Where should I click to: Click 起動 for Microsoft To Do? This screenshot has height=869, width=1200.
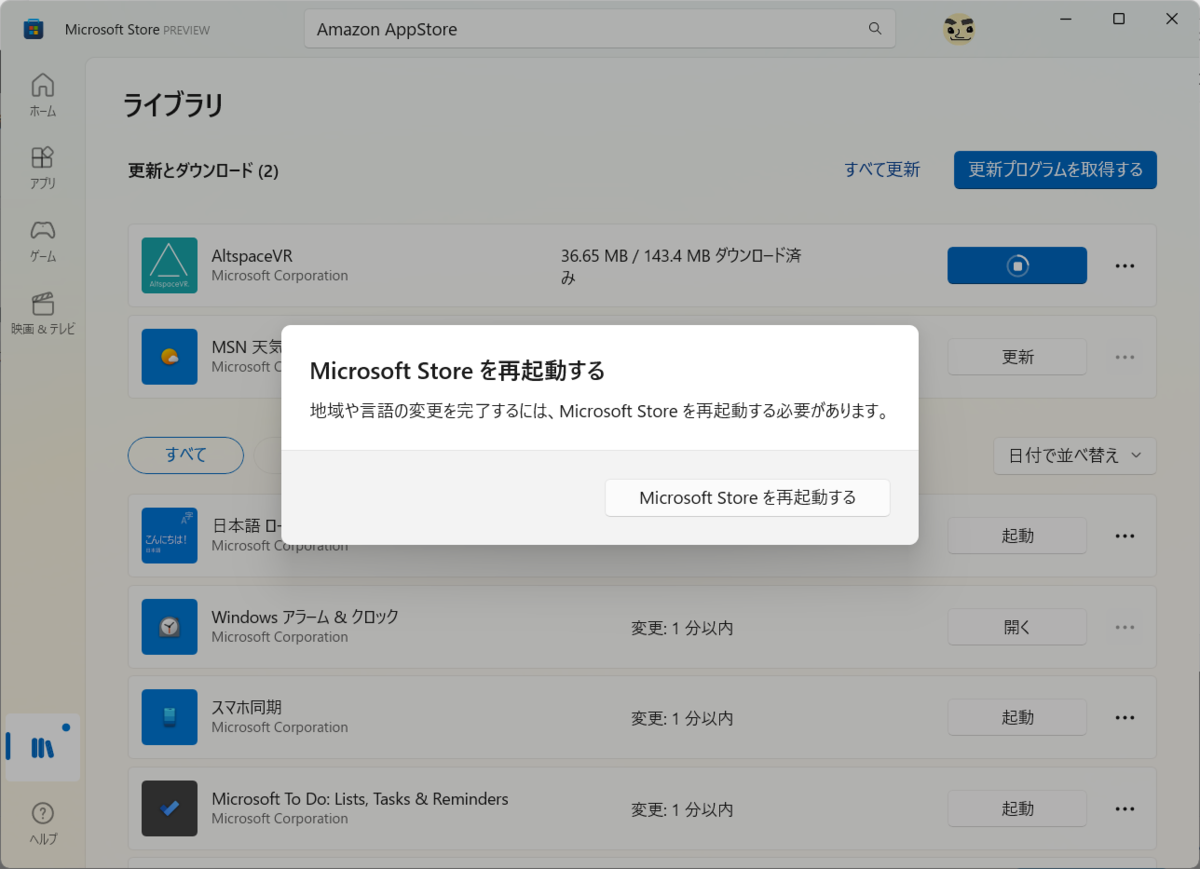point(1017,808)
